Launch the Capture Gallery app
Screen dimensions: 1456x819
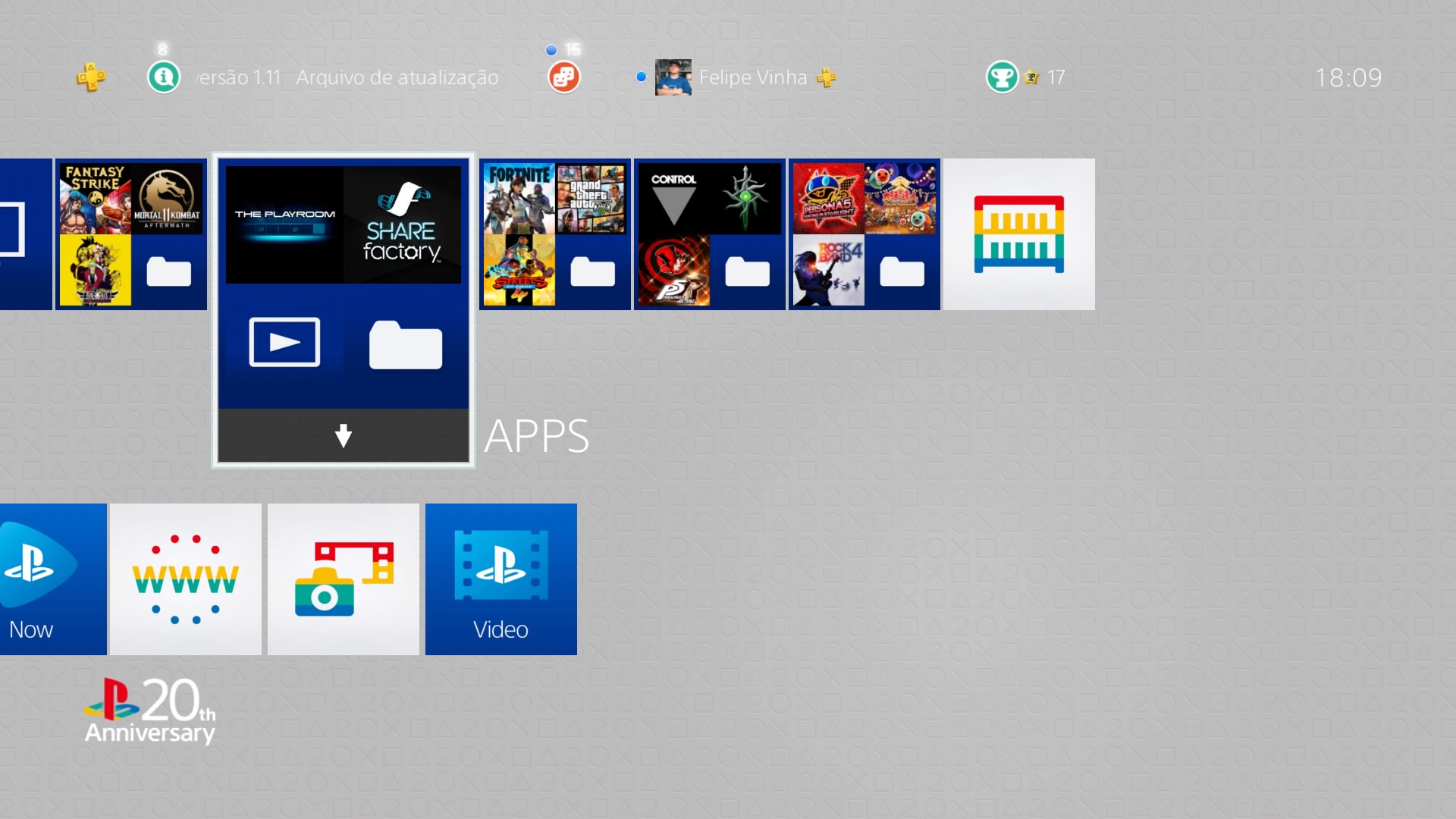[x=344, y=579]
